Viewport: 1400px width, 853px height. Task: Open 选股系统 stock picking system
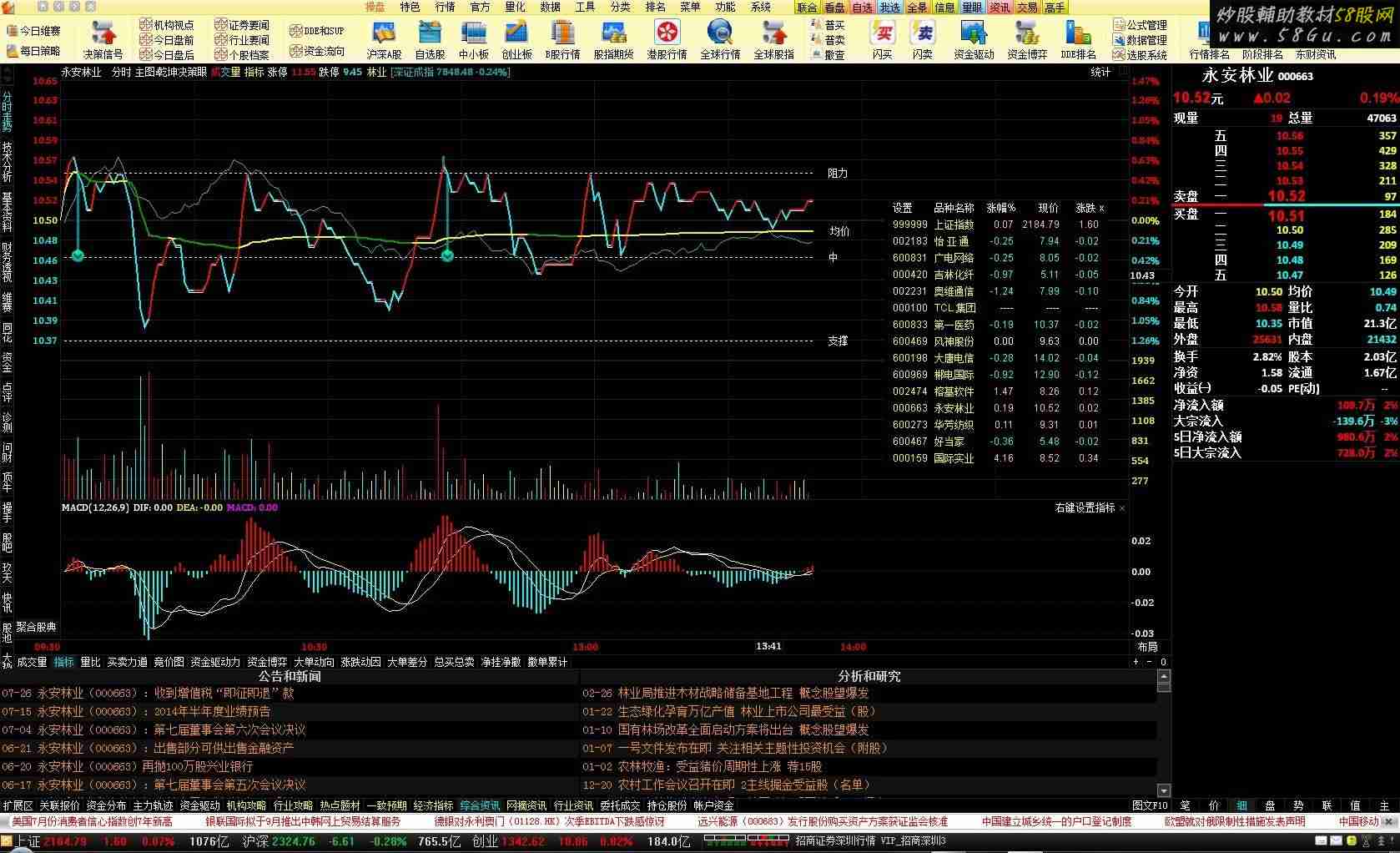[x=1140, y=55]
